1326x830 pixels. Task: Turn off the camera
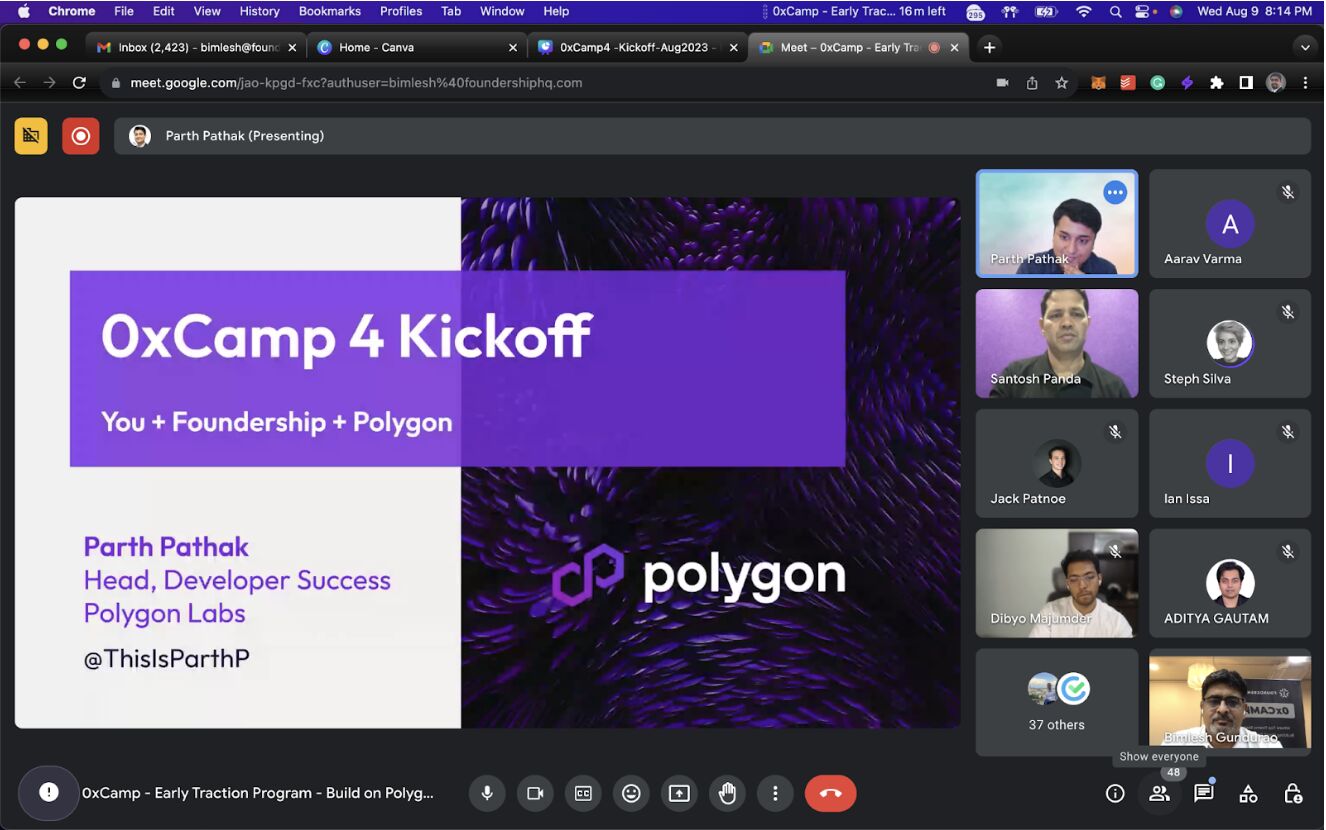pos(535,793)
